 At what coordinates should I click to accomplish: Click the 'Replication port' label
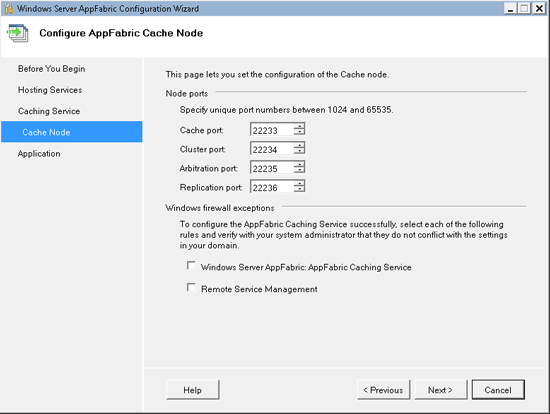(211, 187)
